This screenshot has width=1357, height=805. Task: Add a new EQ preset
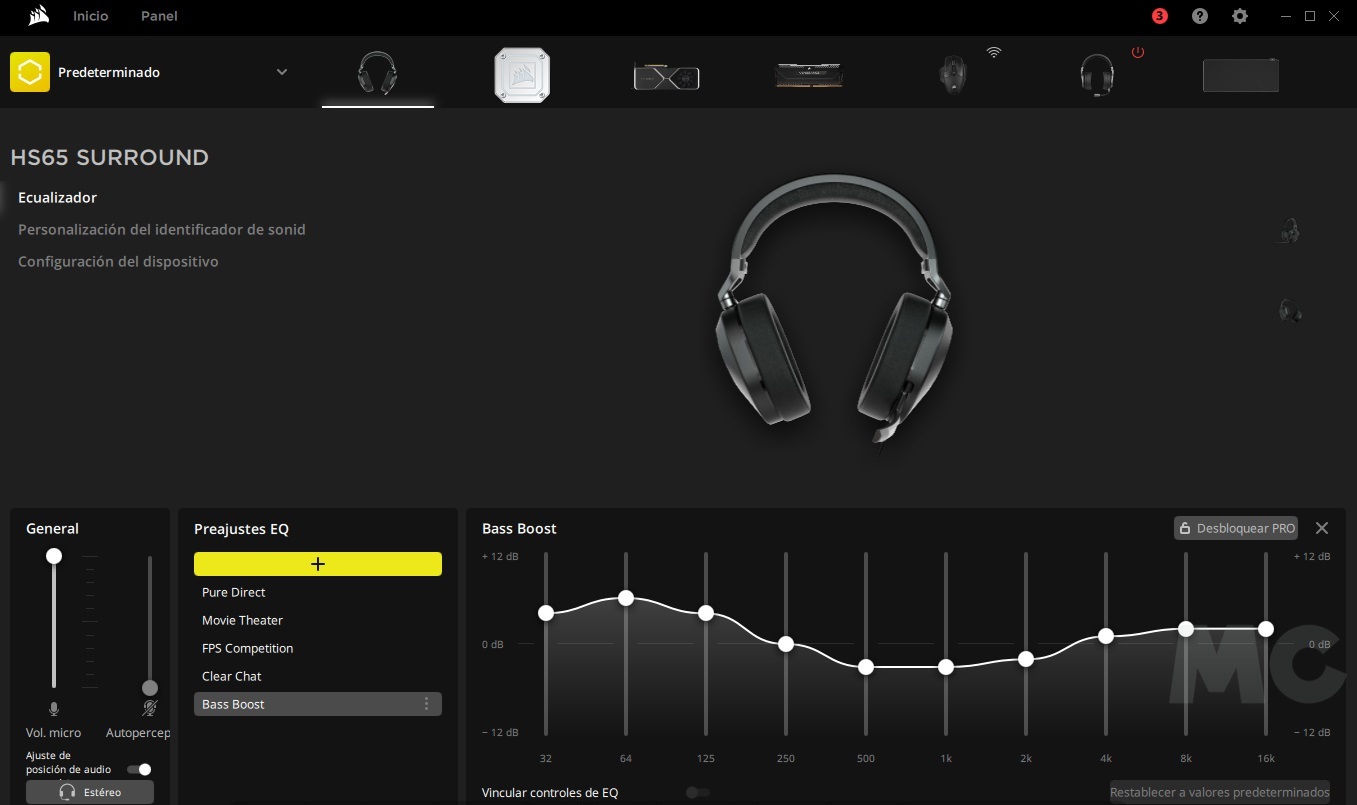[318, 564]
